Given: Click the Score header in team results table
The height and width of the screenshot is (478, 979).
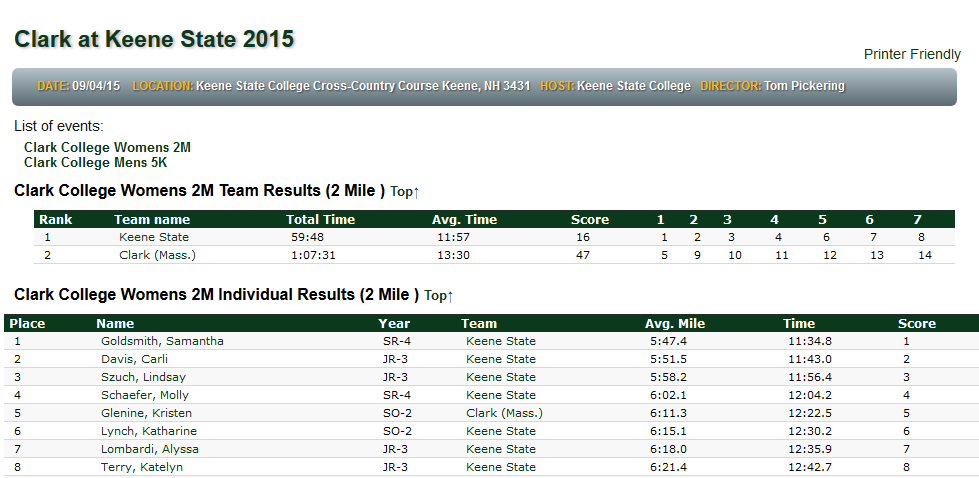Looking at the screenshot, I should tap(589, 220).
